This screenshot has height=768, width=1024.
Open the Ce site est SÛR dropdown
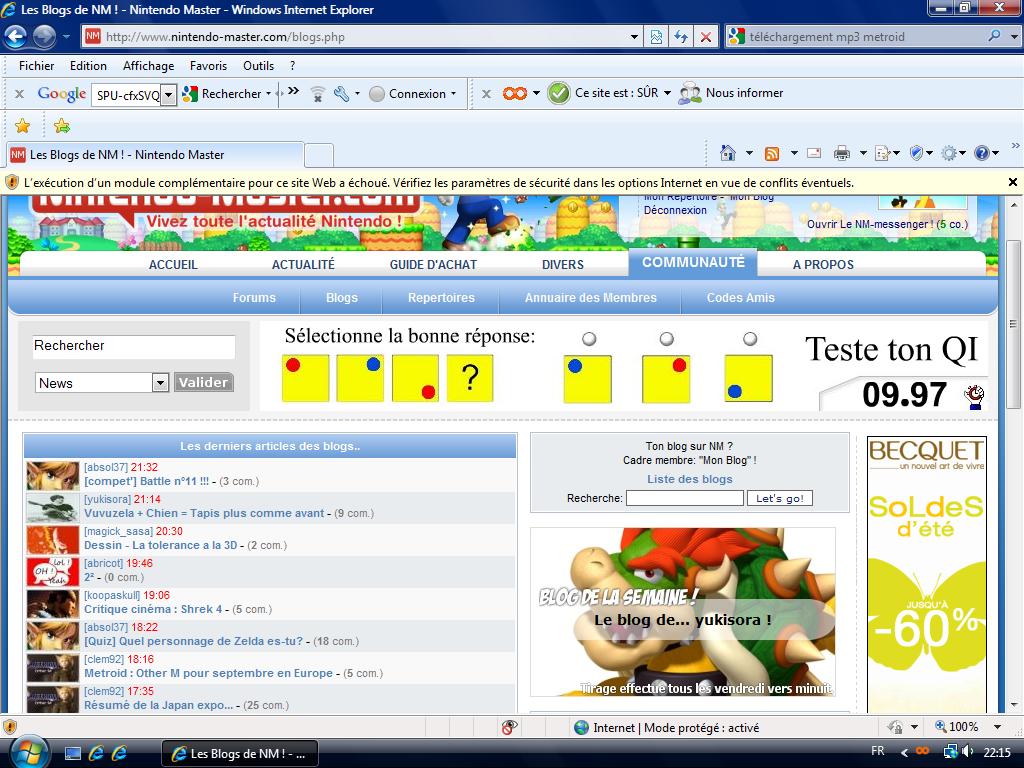(667, 93)
